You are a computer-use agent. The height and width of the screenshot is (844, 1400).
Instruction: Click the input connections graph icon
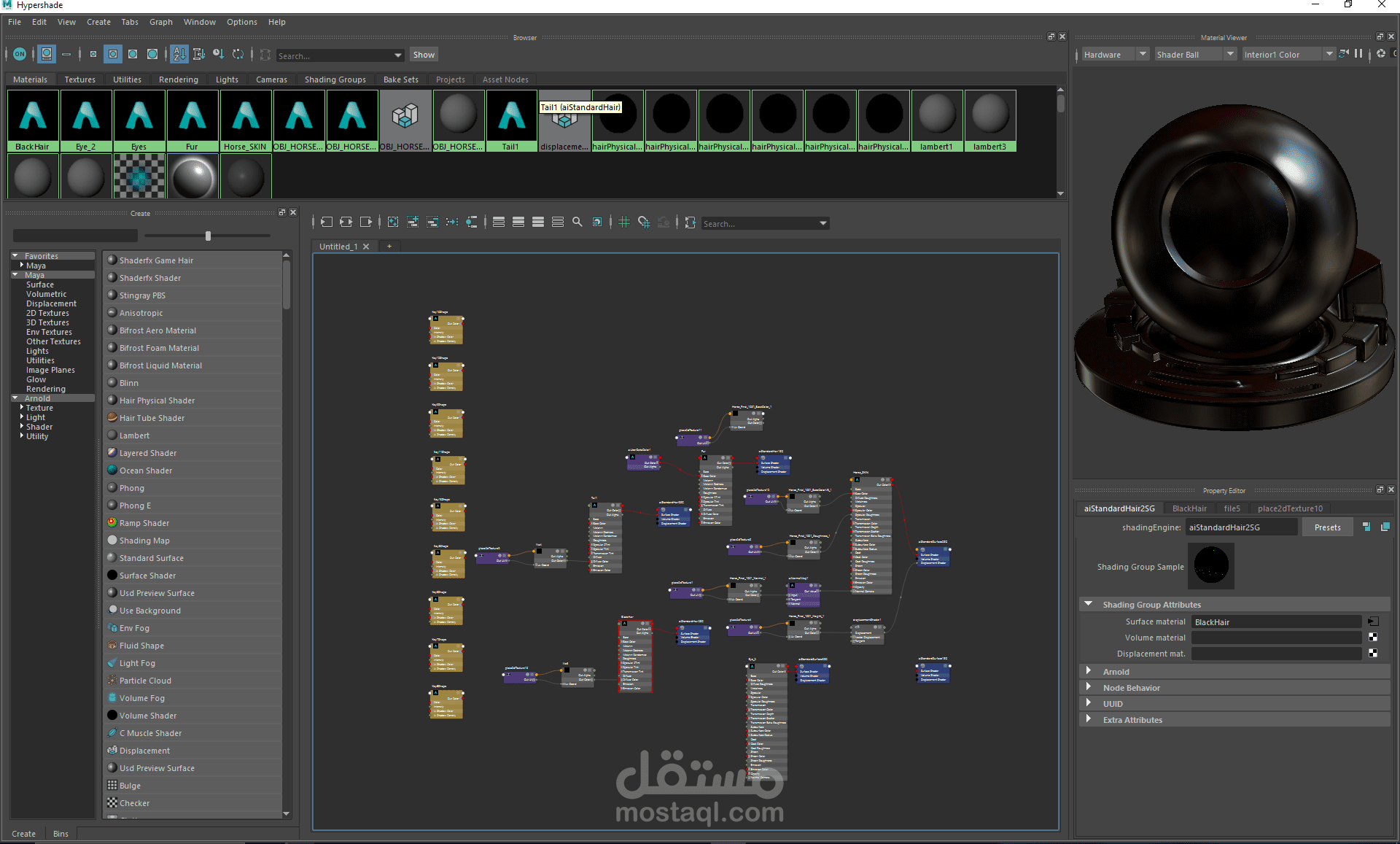coord(326,222)
